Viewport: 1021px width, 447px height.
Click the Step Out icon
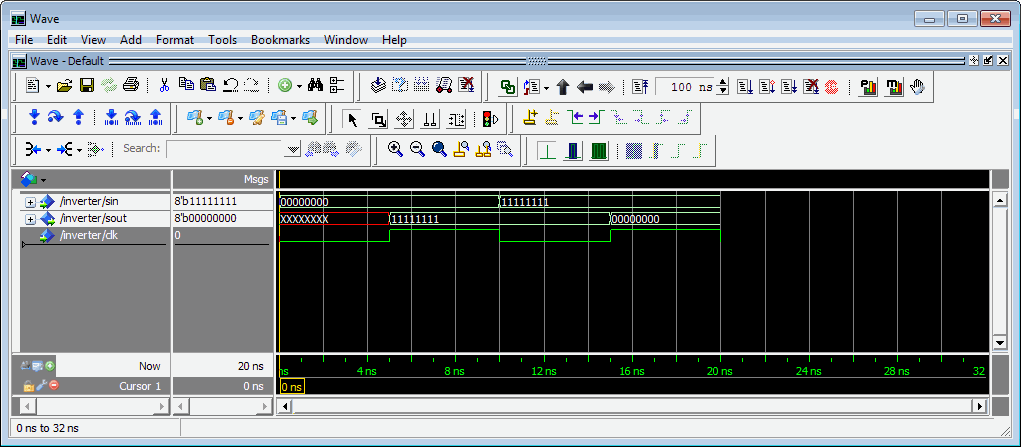click(x=78, y=117)
